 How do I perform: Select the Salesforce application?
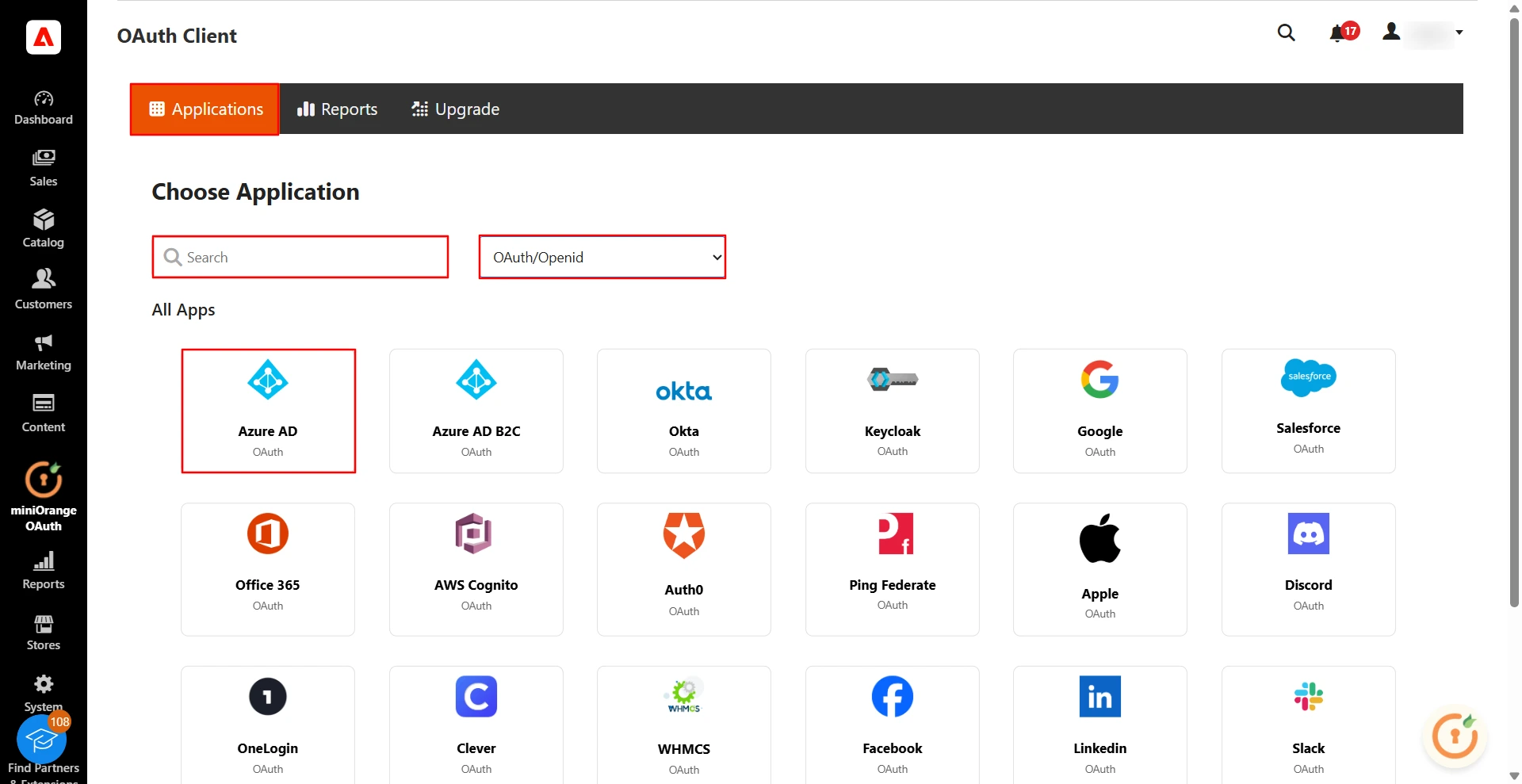pyautogui.click(x=1309, y=411)
